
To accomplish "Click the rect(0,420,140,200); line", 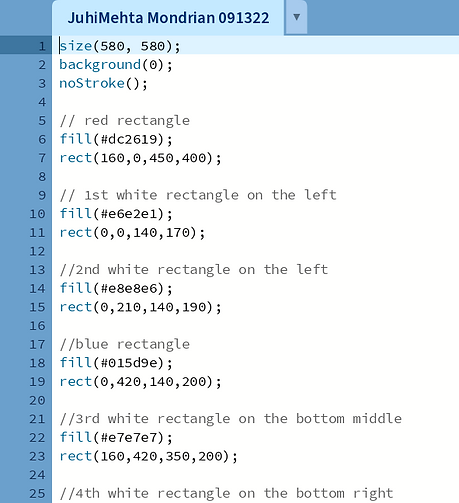I will [140, 381].
